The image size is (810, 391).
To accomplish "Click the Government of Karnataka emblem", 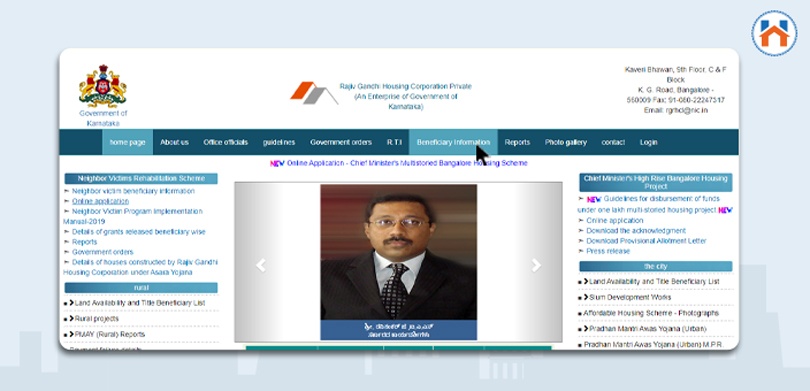I will (x=103, y=86).
